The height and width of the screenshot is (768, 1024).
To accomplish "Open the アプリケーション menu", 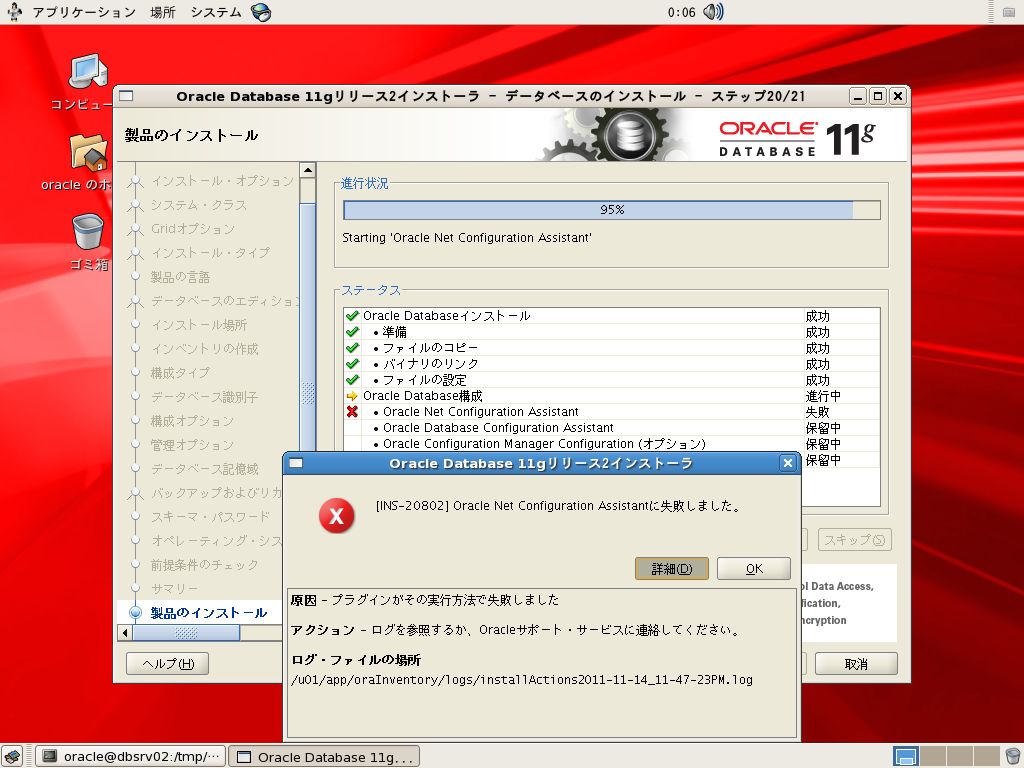I will [x=84, y=12].
